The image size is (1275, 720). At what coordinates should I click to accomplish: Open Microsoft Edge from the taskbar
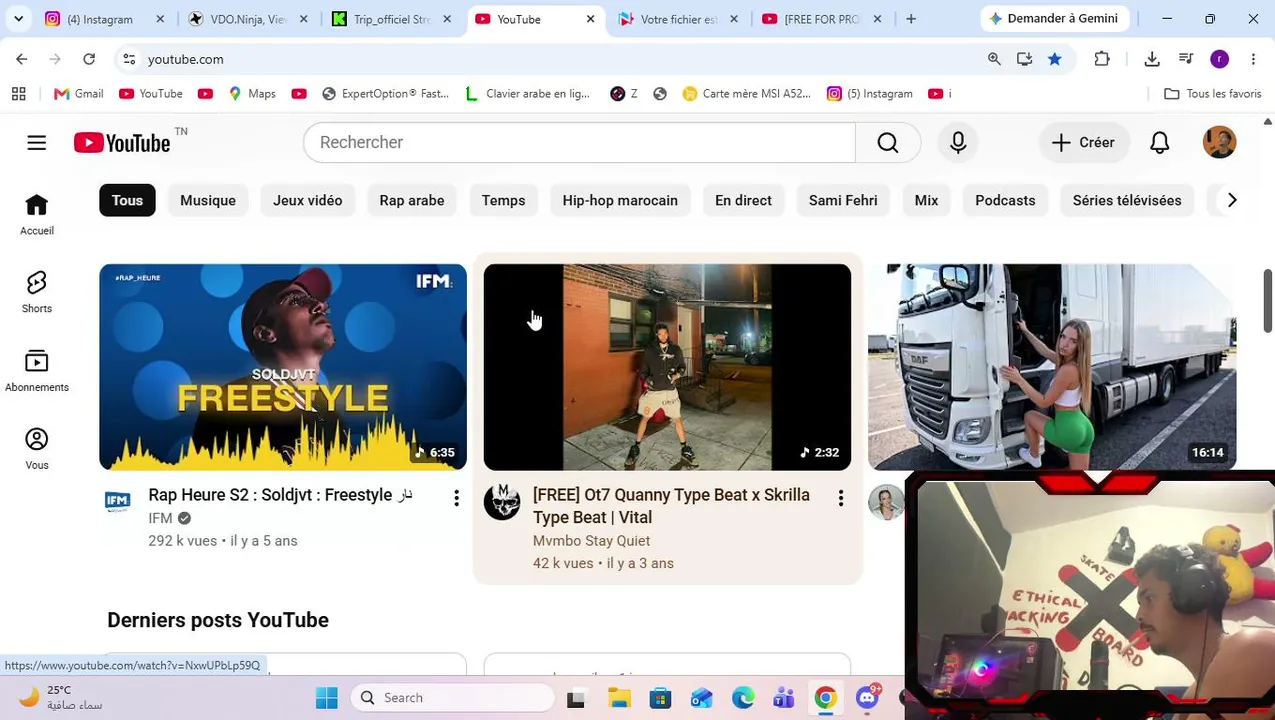point(743,698)
